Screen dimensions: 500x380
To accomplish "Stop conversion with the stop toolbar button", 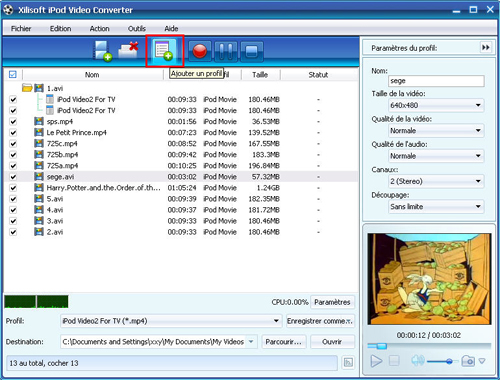I will point(252,52).
